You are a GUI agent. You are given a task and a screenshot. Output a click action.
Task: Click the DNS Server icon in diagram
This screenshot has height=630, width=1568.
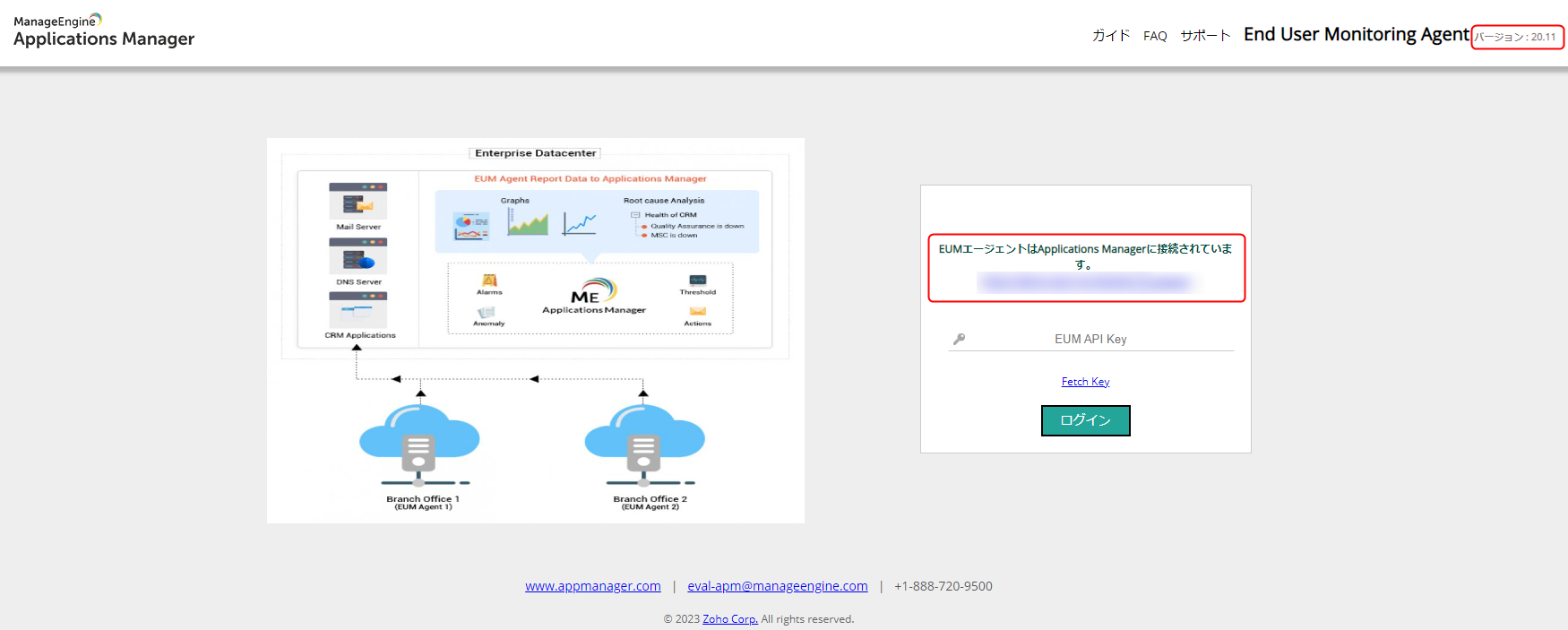[x=358, y=256]
